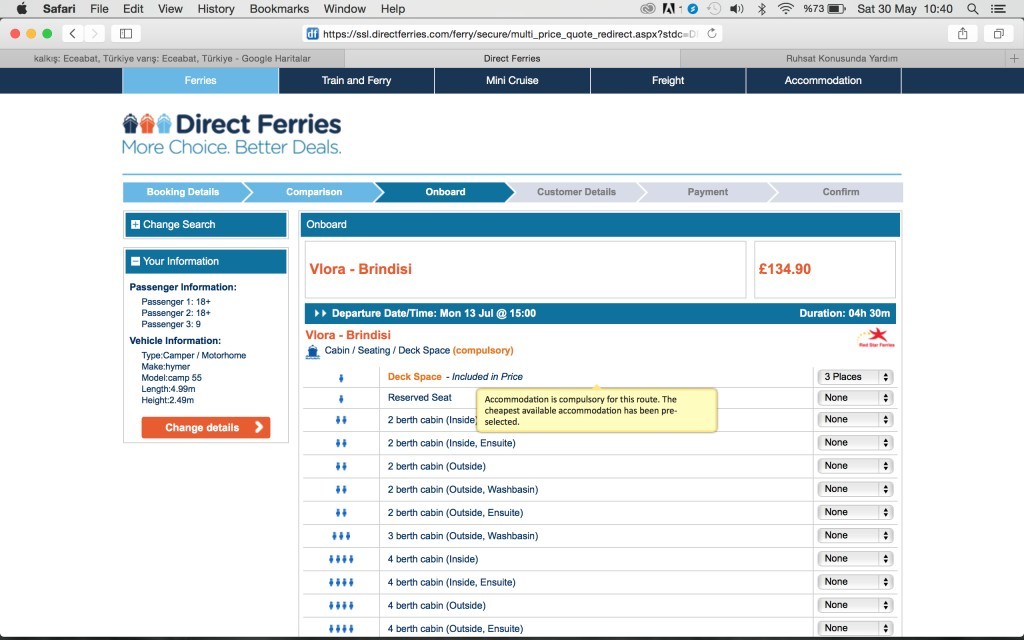Switch to the Ruhsat Konusunda Yardım tab
The width and height of the screenshot is (1024, 640).
pos(842,58)
